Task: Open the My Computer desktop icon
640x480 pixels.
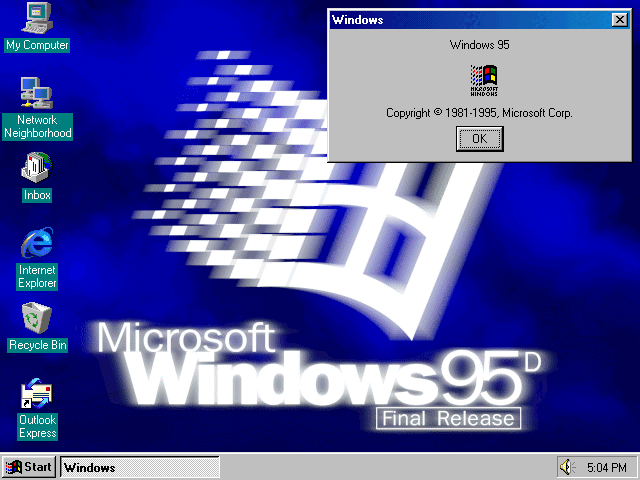Action: click(x=37, y=18)
